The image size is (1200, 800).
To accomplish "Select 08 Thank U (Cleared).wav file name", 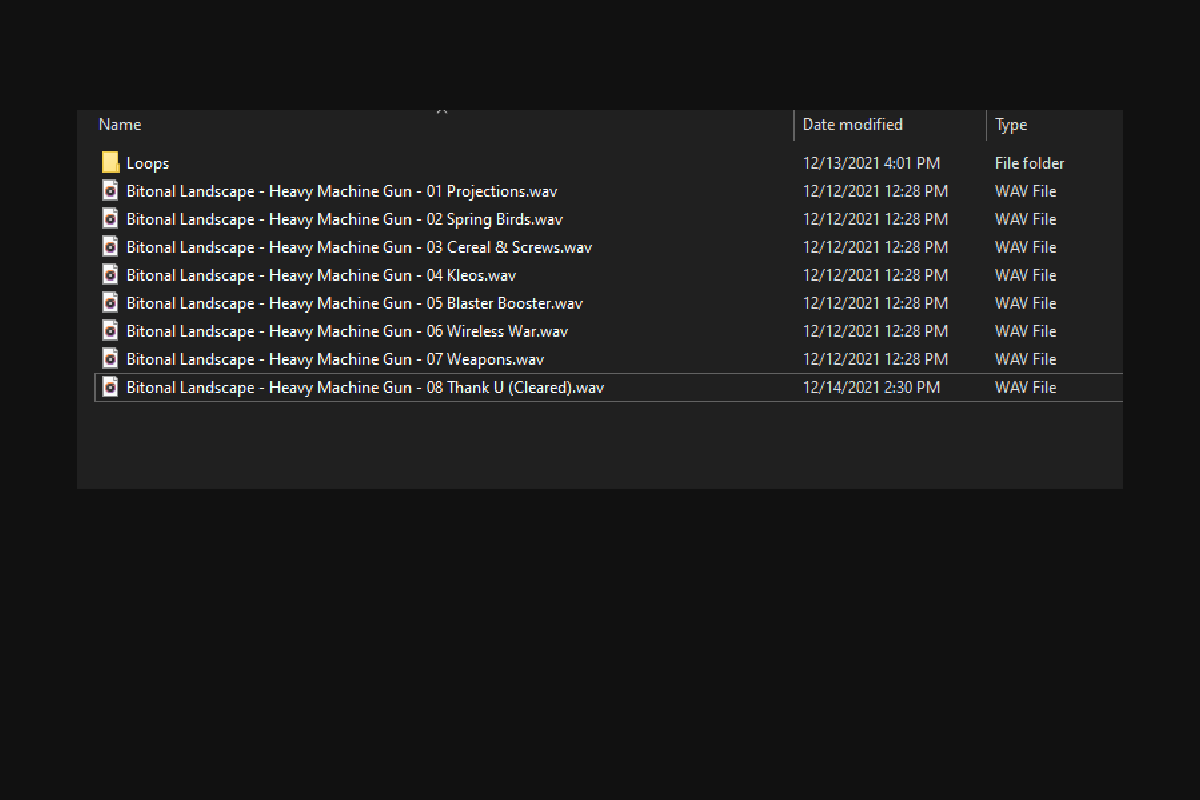I will click(x=365, y=387).
